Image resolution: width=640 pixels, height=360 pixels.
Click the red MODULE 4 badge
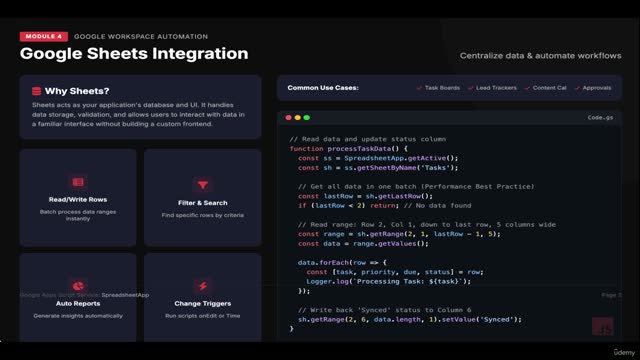pos(44,36)
